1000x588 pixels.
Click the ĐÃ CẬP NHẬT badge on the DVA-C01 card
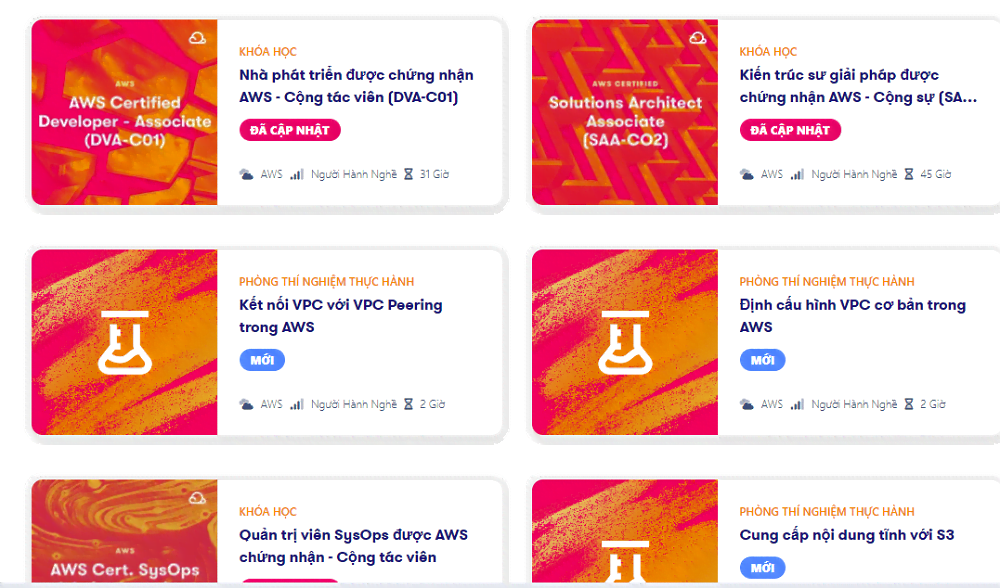coord(289,129)
